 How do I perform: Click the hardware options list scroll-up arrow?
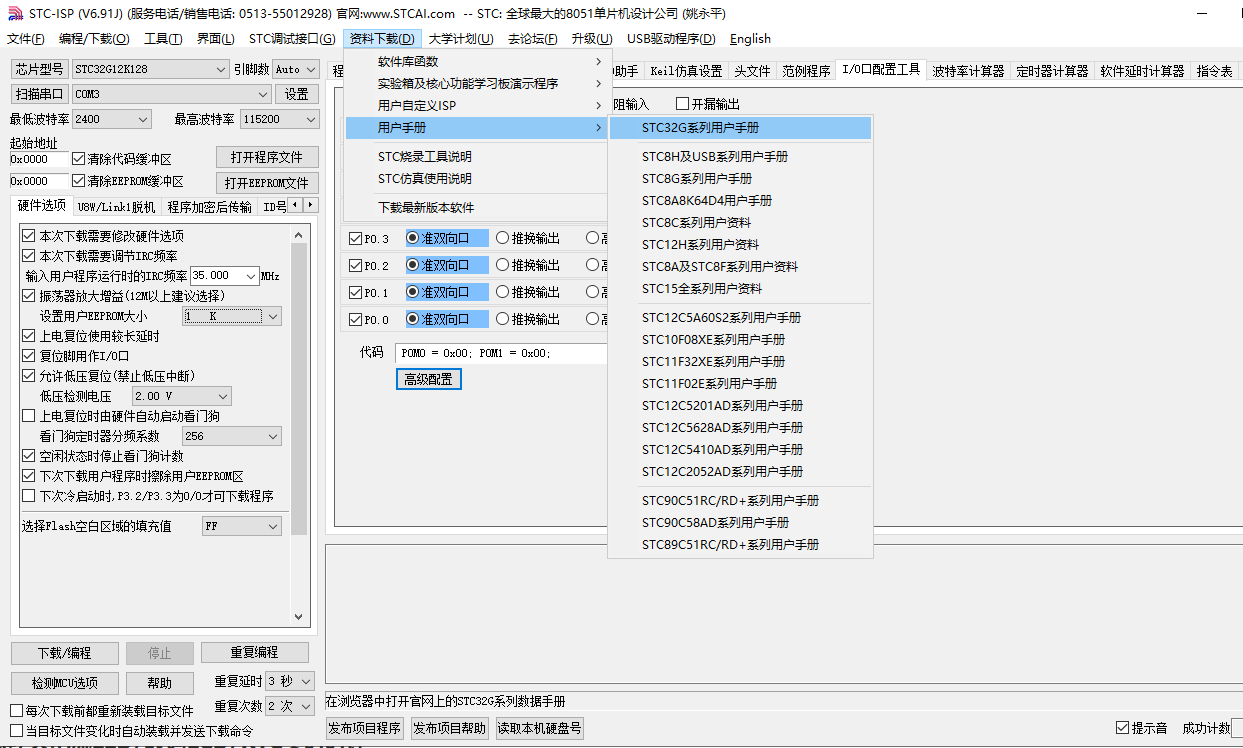tap(298, 234)
